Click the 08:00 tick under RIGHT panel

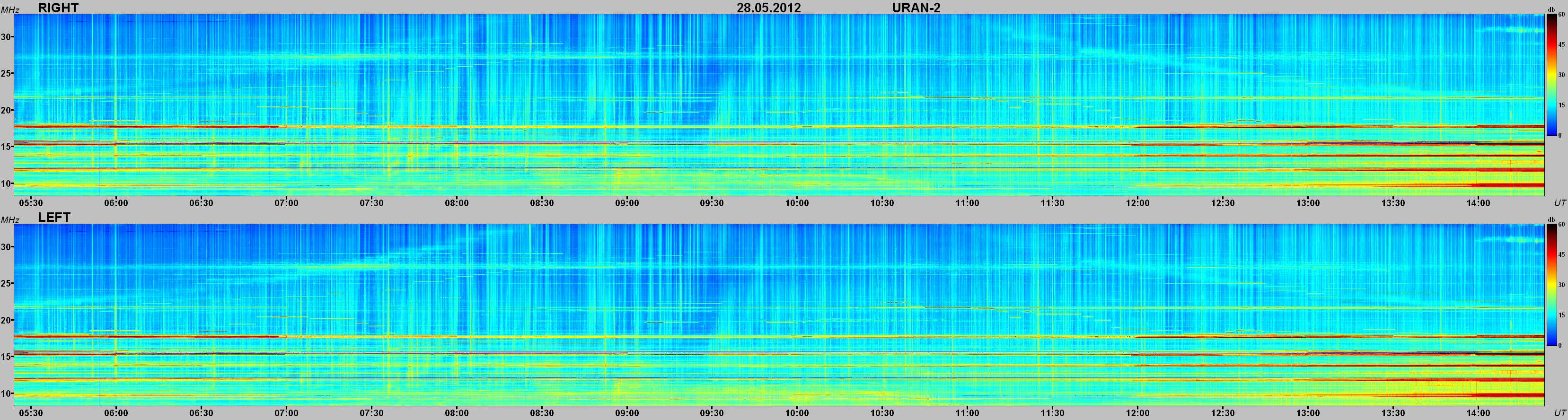[457, 203]
